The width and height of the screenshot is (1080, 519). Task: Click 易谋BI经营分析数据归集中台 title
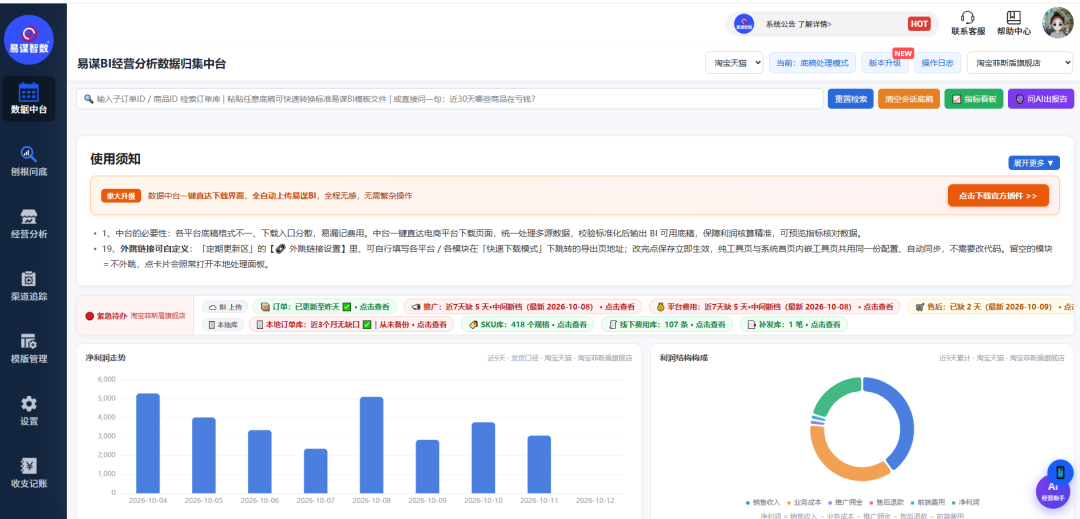pos(152,64)
